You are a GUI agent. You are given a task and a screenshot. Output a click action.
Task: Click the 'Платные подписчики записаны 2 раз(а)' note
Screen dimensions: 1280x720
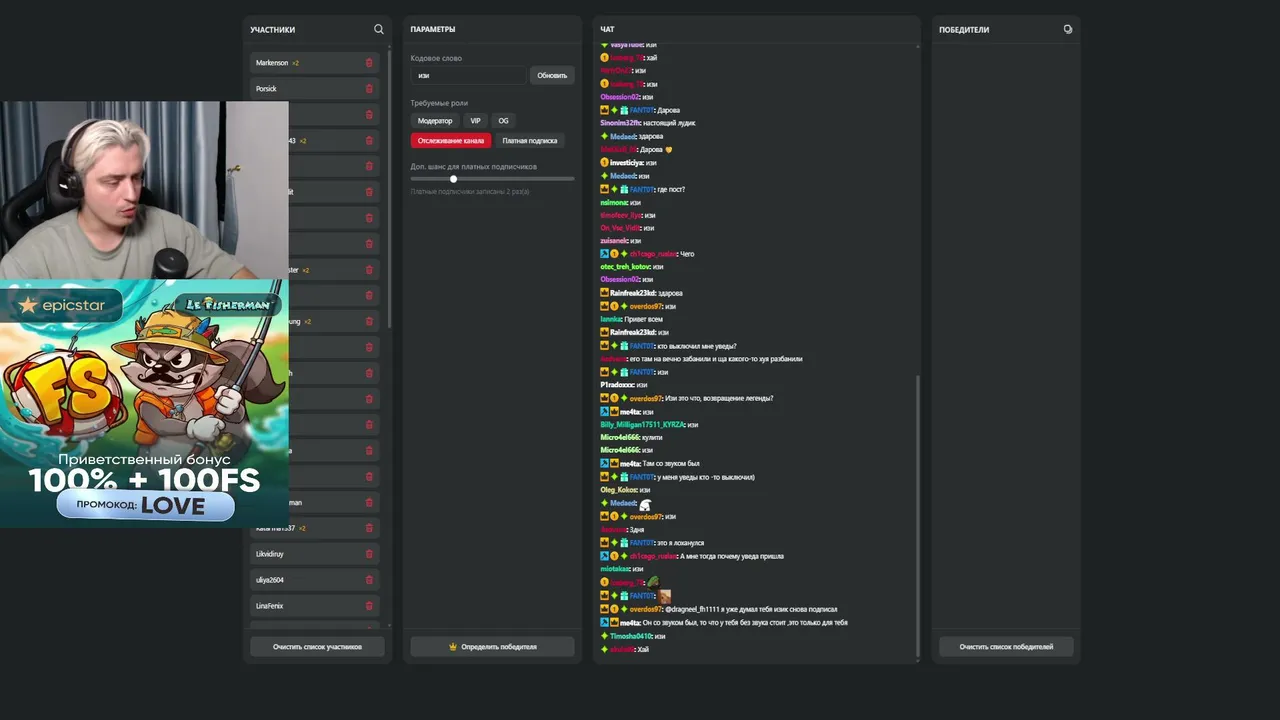(x=470, y=192)
